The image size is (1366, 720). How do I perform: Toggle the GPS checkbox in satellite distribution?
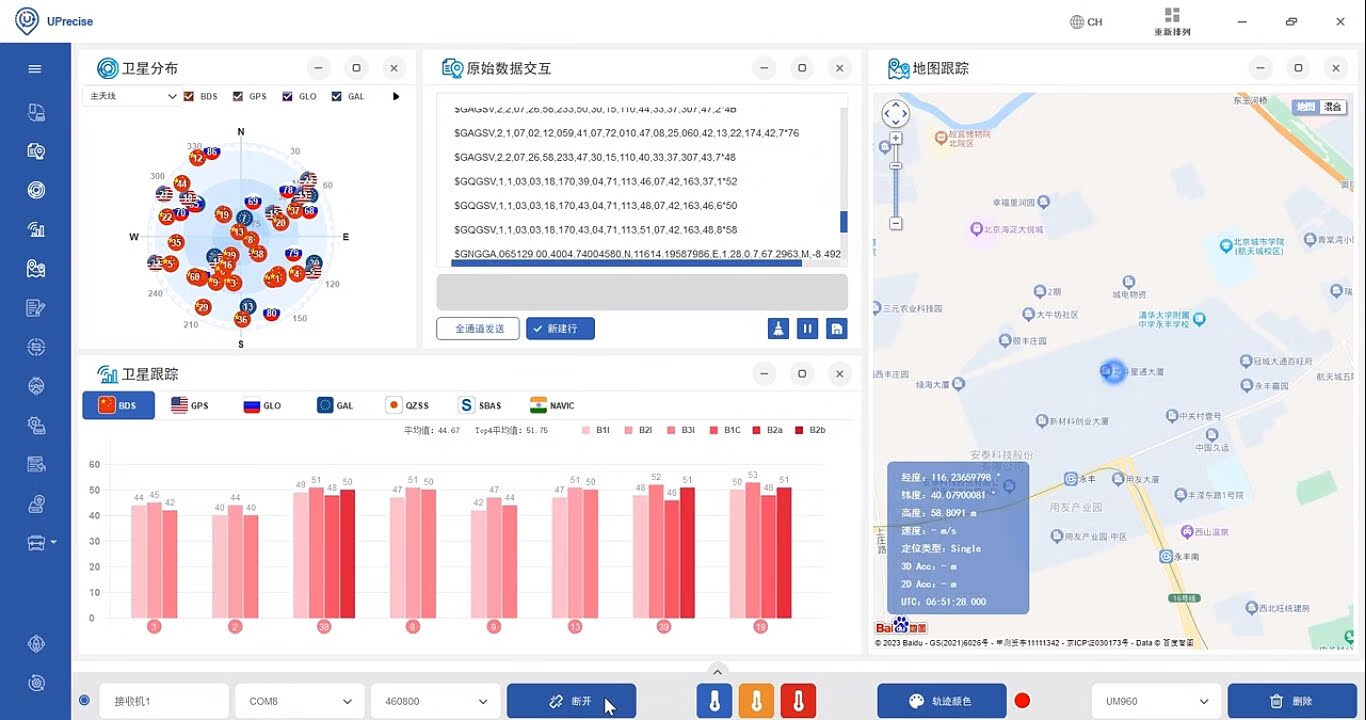pos(238,96)
